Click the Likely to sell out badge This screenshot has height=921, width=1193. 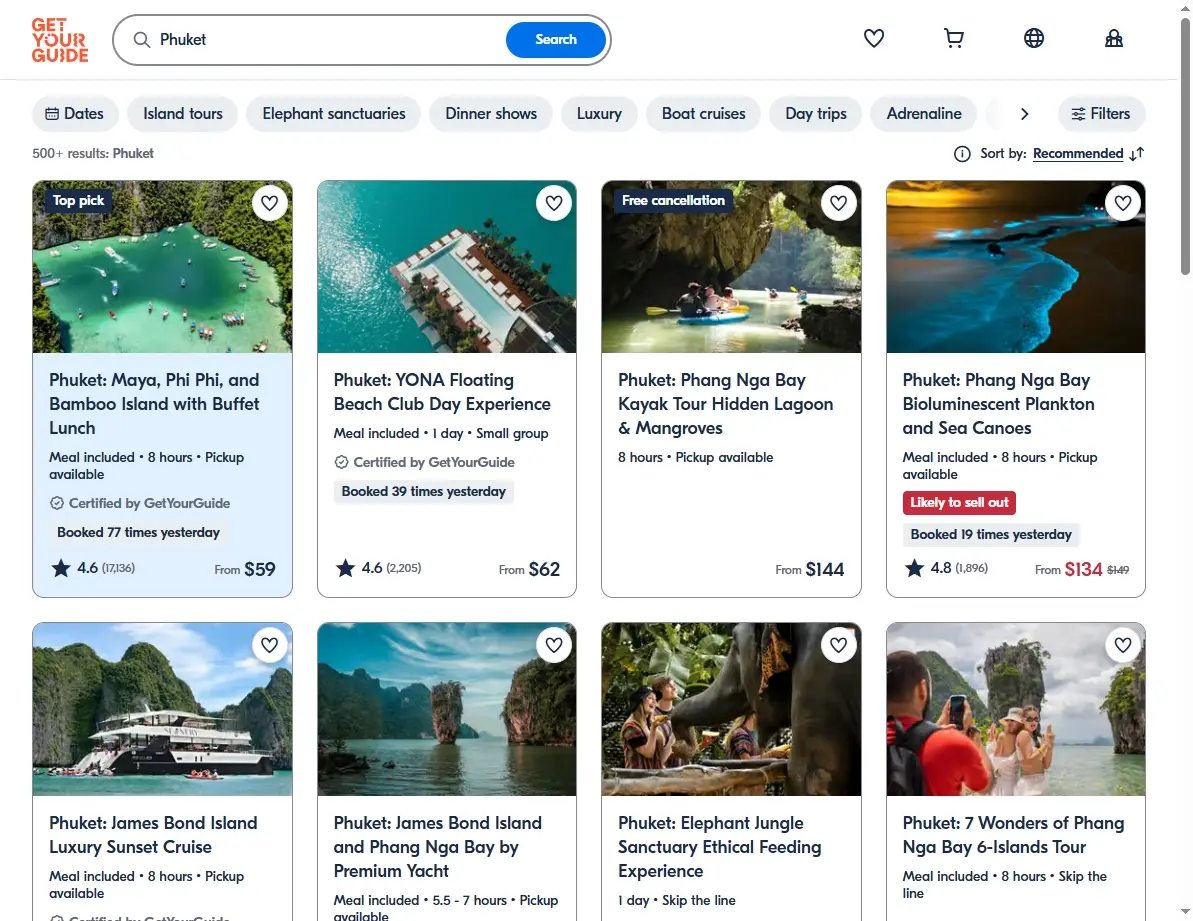click(x=959, y=503)
